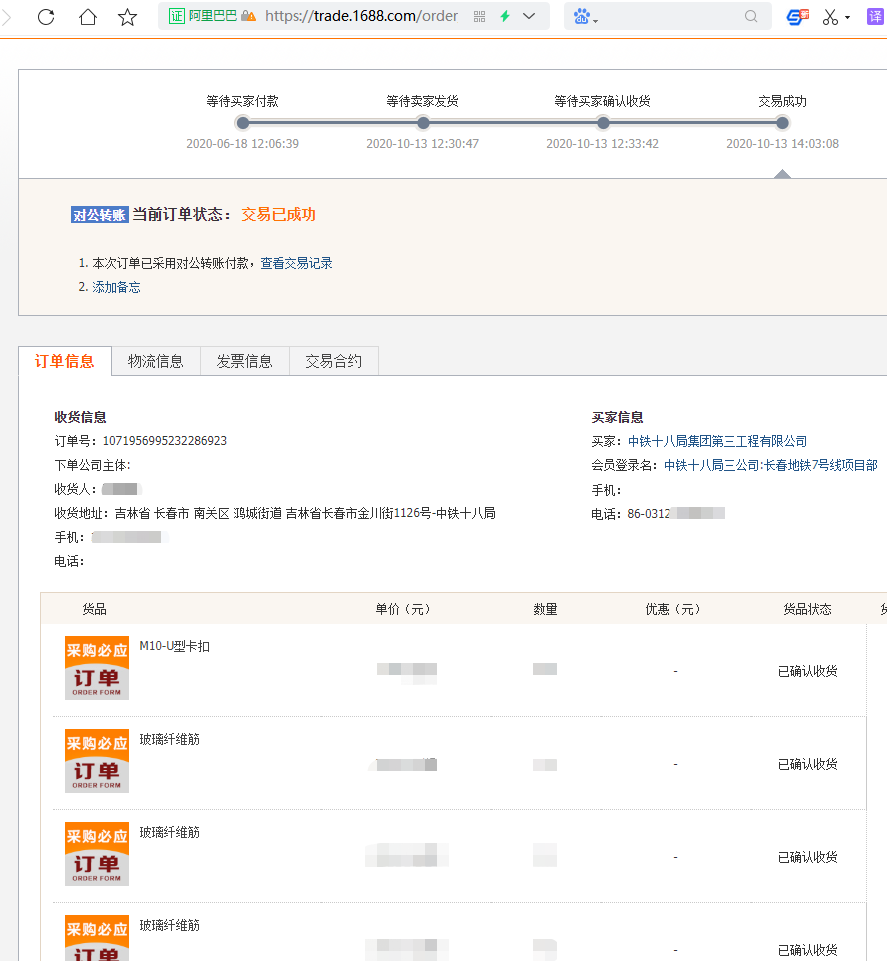Switch to the 物流信息 tab
Image resolution: width=887 pixels, height=961 pixels.
156,361
